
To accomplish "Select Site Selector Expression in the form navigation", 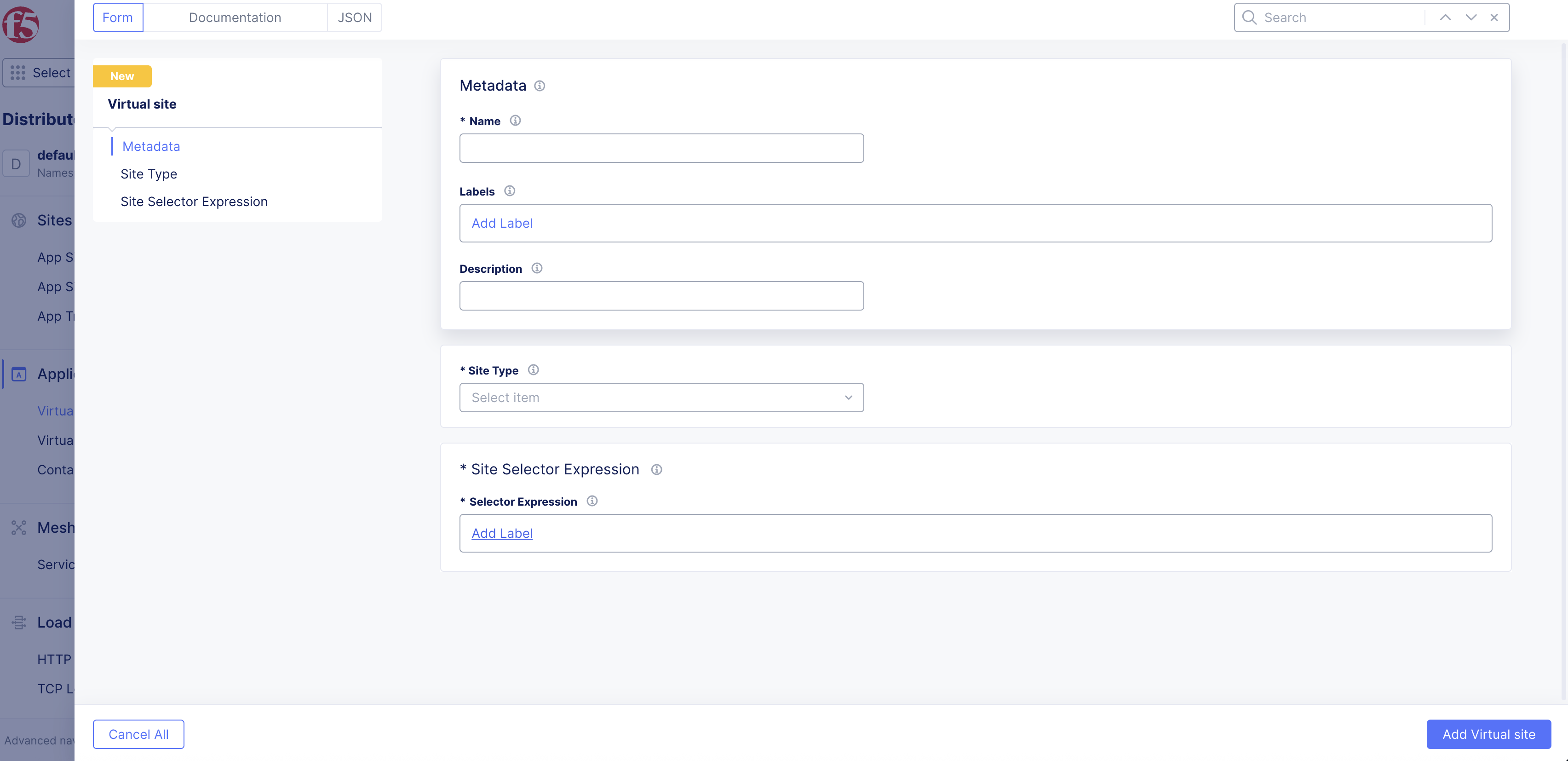I will [194, 202].
